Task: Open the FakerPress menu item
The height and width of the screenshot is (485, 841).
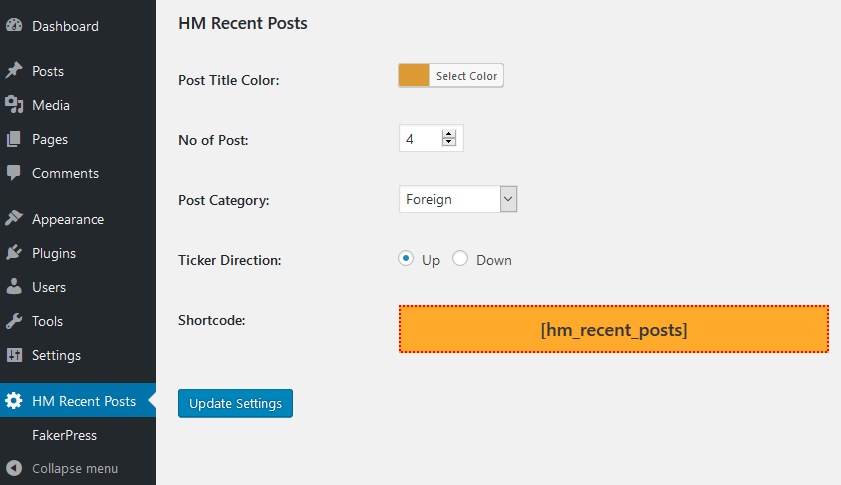Action: (x=64, y=435)
